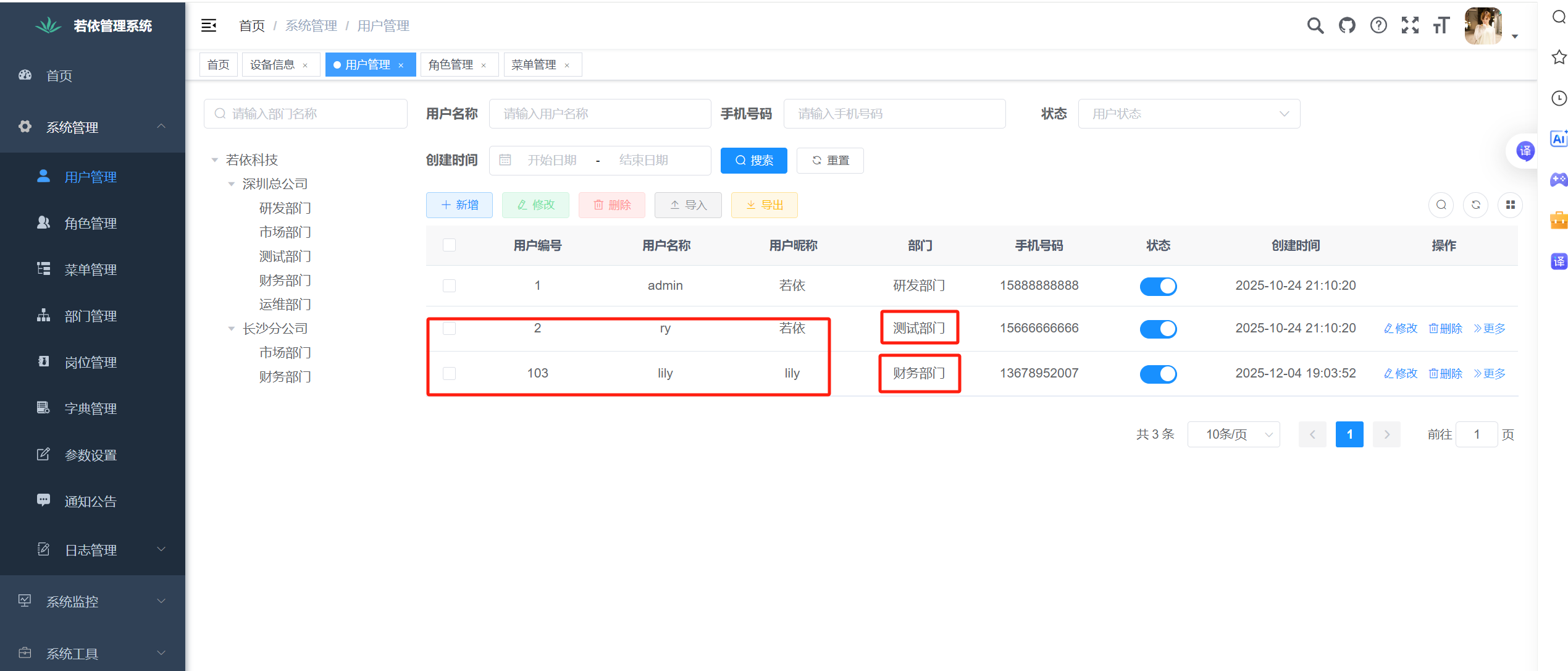Image resolution: width=1568 pixels, height=671 pixels.
Task: Switch to the 角色管理 tab
Action: 451,64
